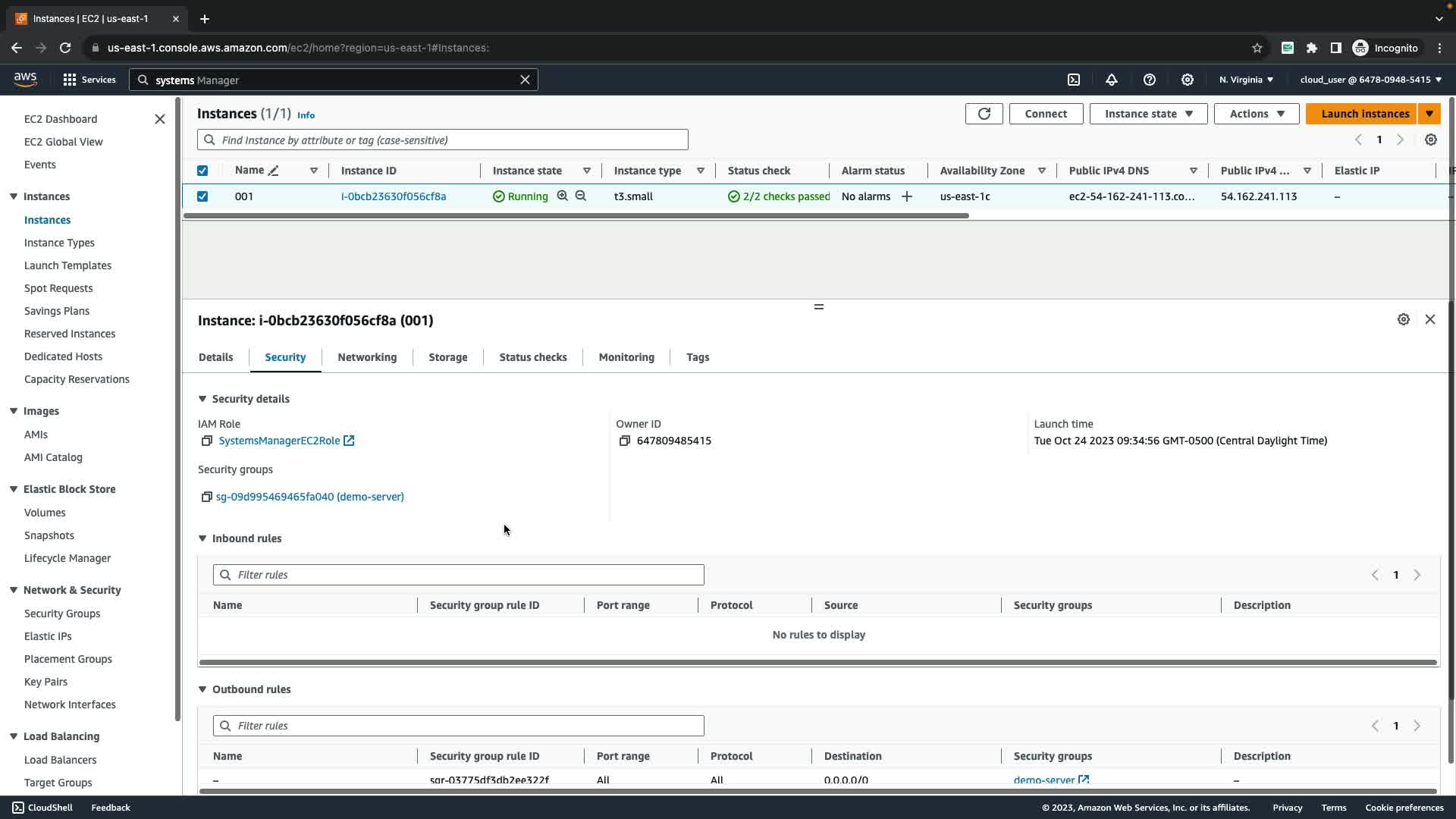1456x819 pixels.
Task: Click the edit pencil beside Name column
Action: 274,171
